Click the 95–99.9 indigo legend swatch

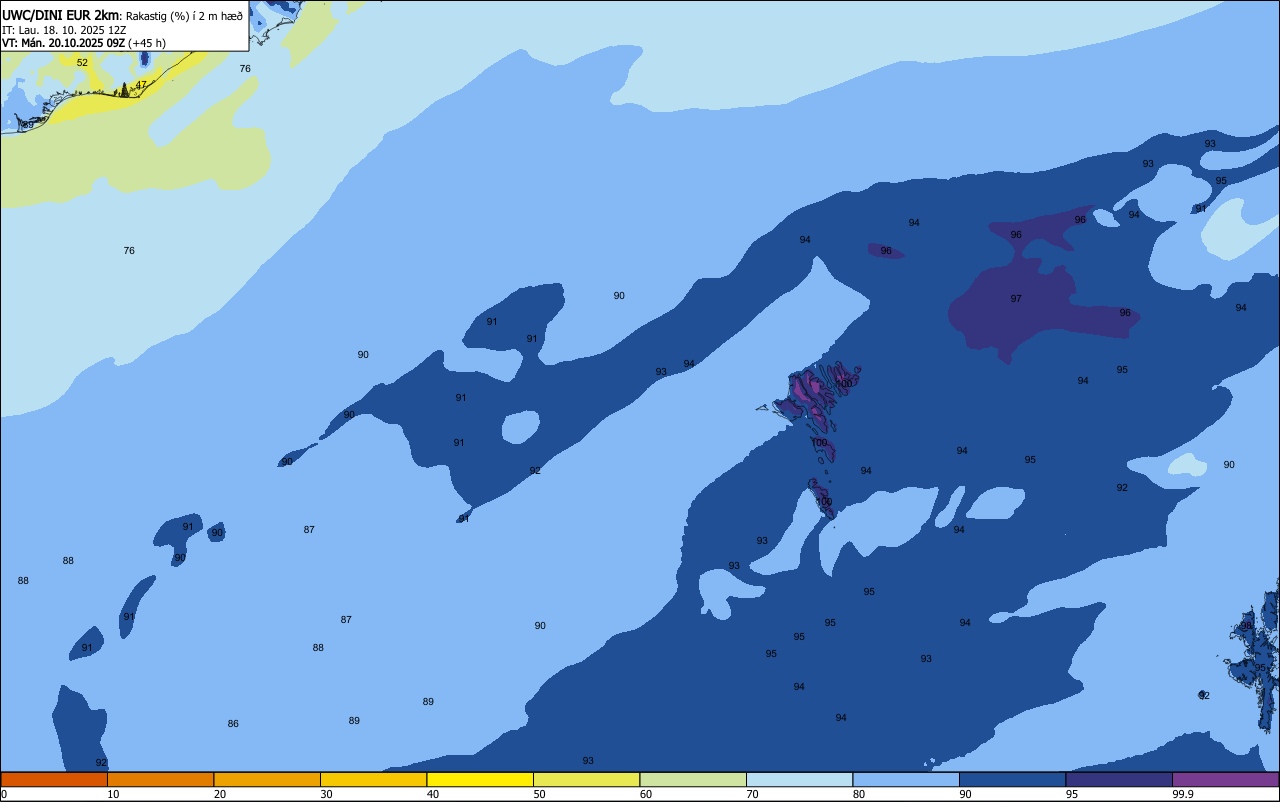1119,779
